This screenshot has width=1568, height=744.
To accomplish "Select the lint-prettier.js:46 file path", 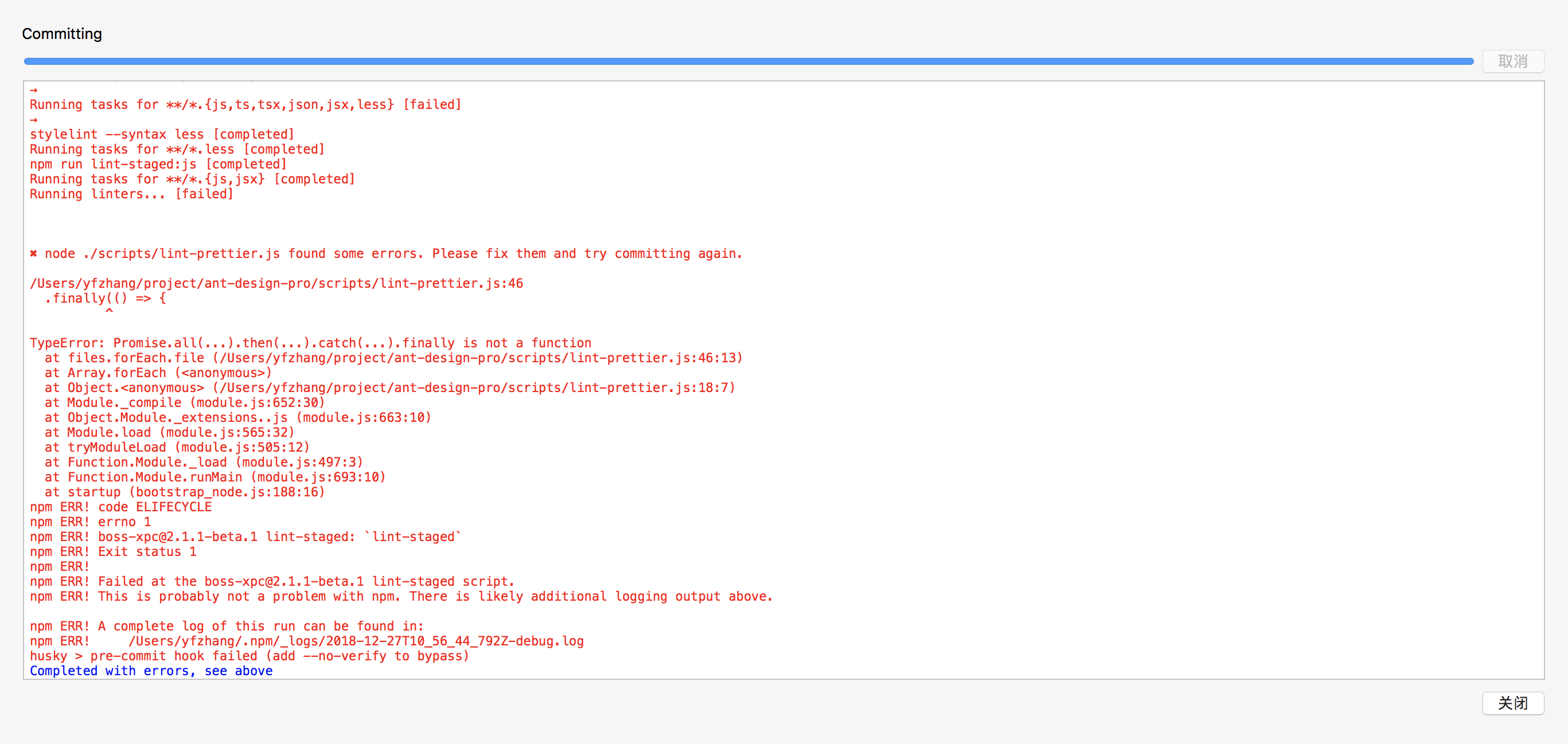I will click(x=276, y=283).
